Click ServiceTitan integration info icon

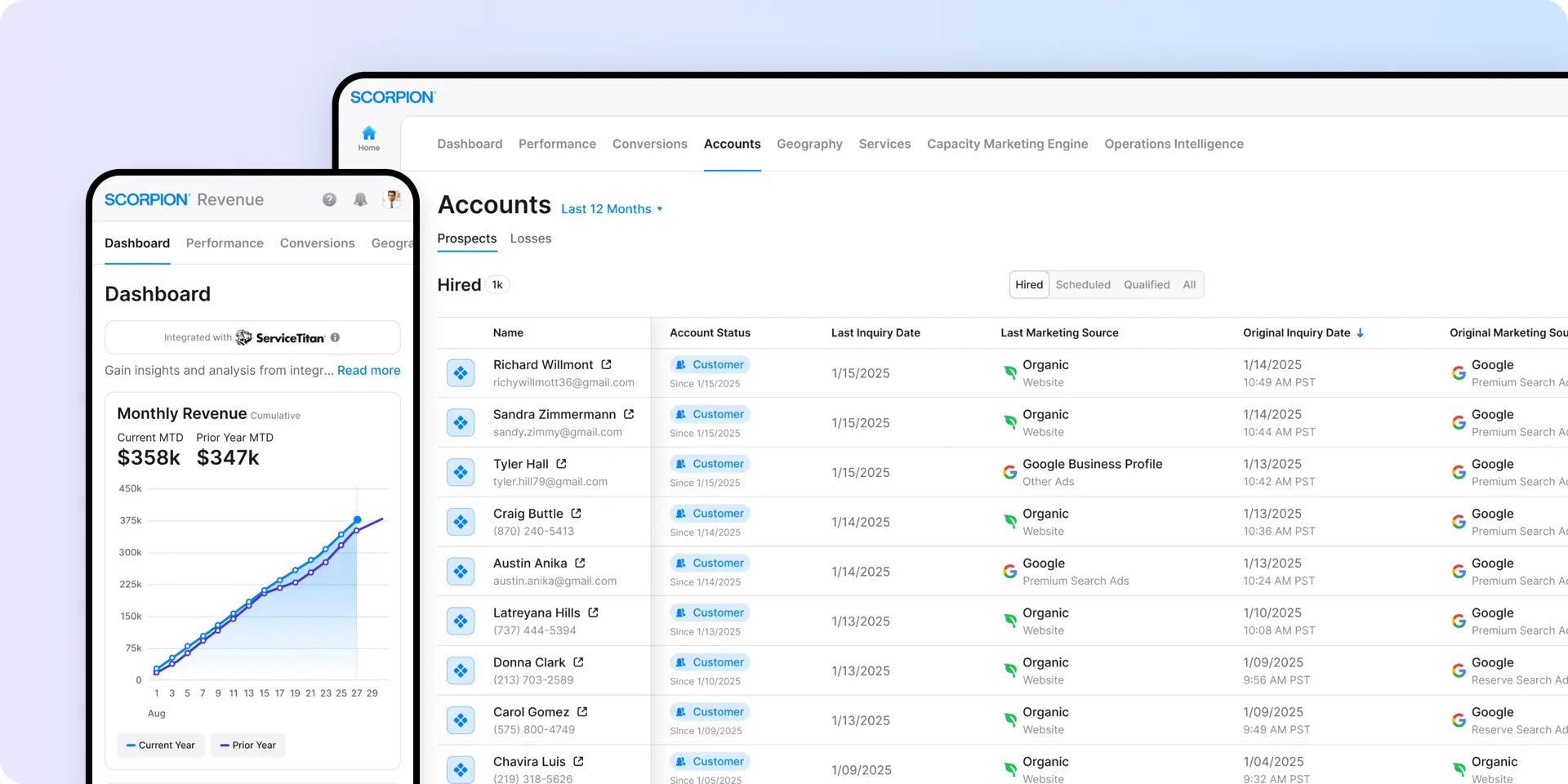click(335, 337)
